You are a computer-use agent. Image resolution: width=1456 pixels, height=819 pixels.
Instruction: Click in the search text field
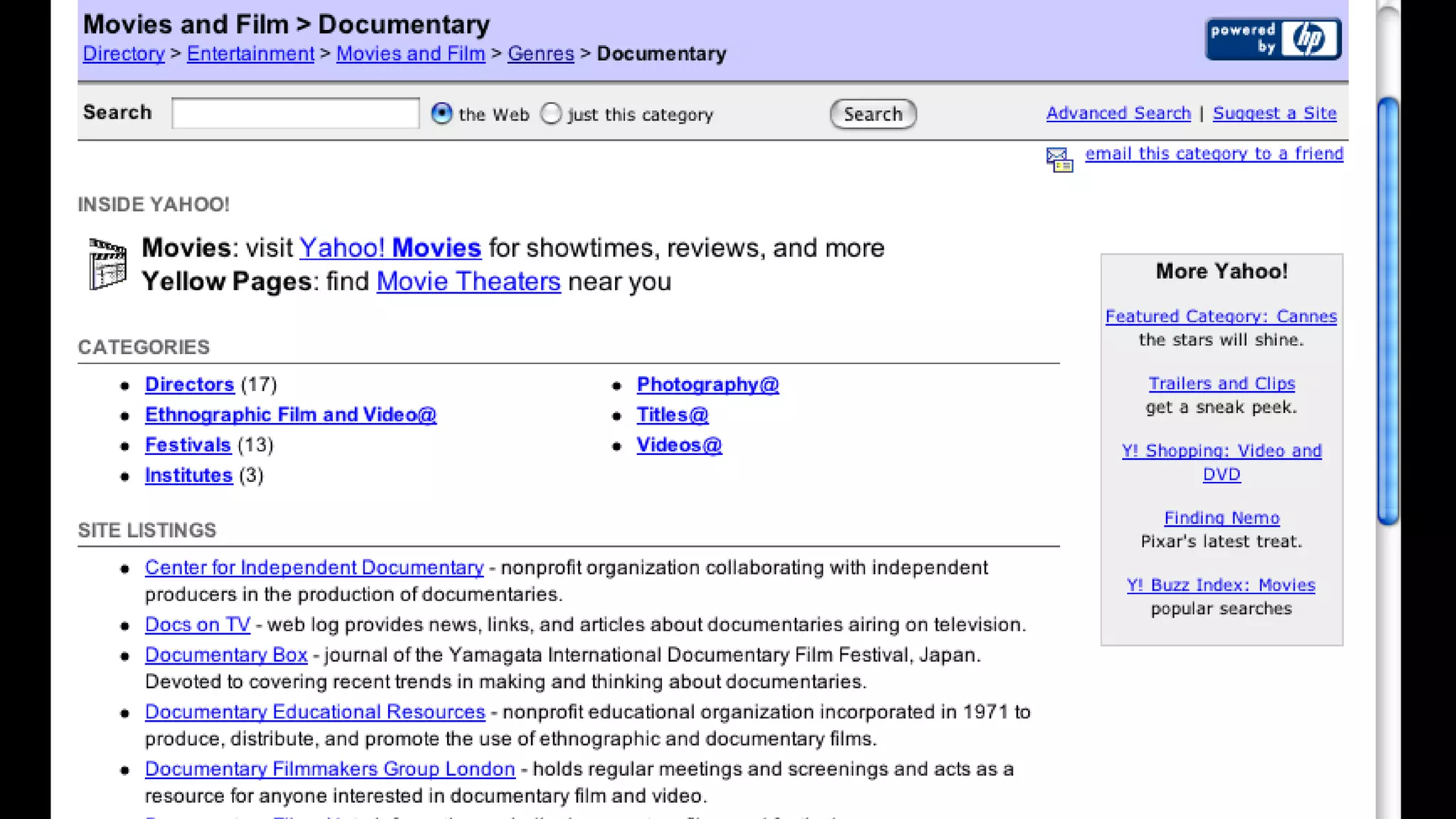pos(295,114)
